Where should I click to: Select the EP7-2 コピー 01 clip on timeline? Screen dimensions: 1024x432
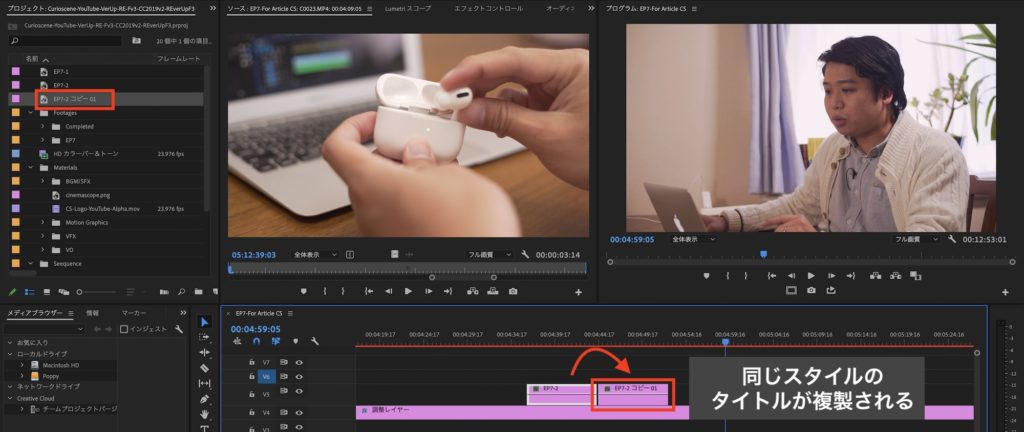pyautogui.click(x=632, y=394)
